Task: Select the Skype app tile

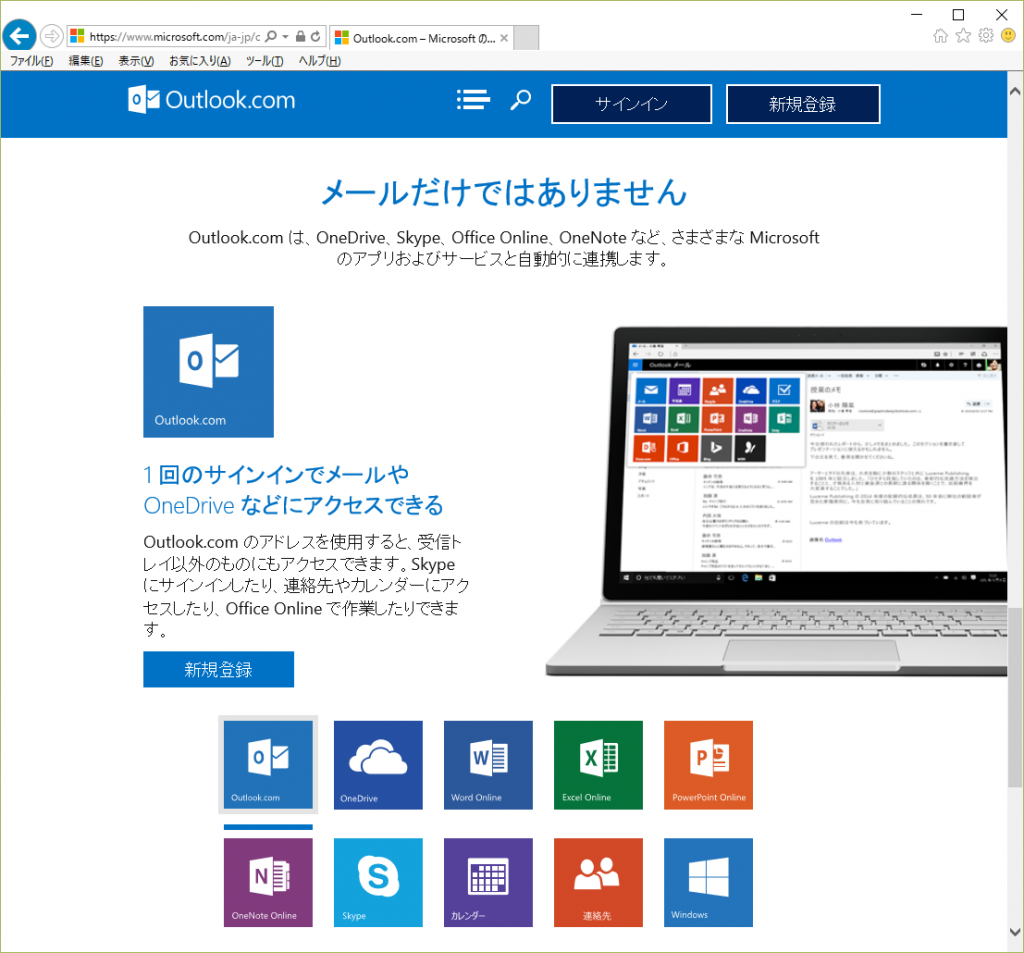Action: [x=378, y=882]
